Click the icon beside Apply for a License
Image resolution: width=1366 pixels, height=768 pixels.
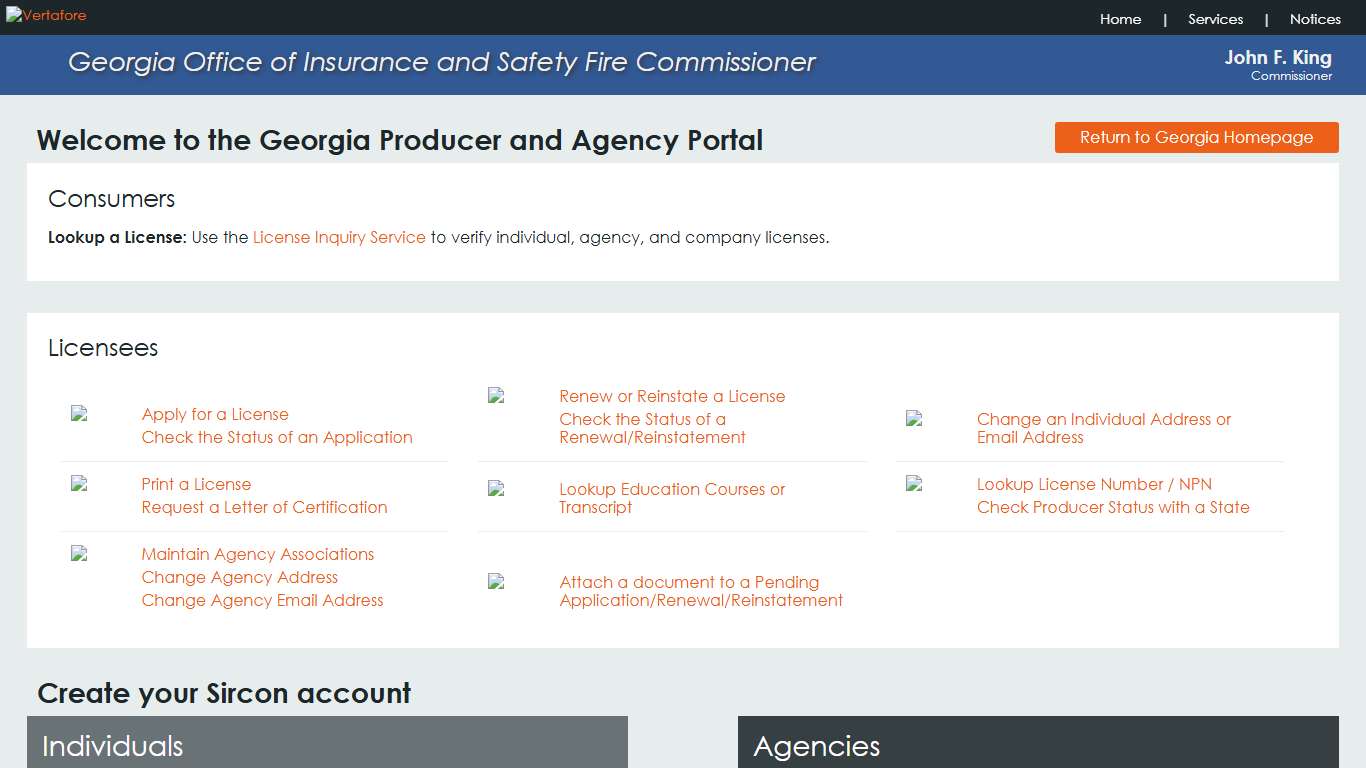pyautogui.click(x=77, y=414)
